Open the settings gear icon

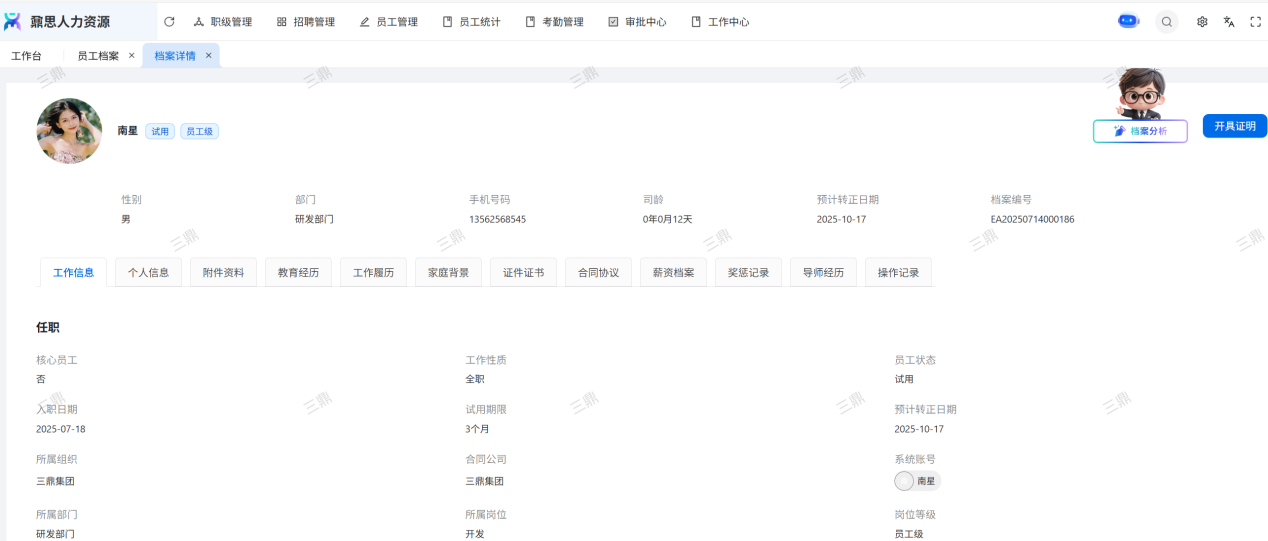click(x=1202, y=21)
